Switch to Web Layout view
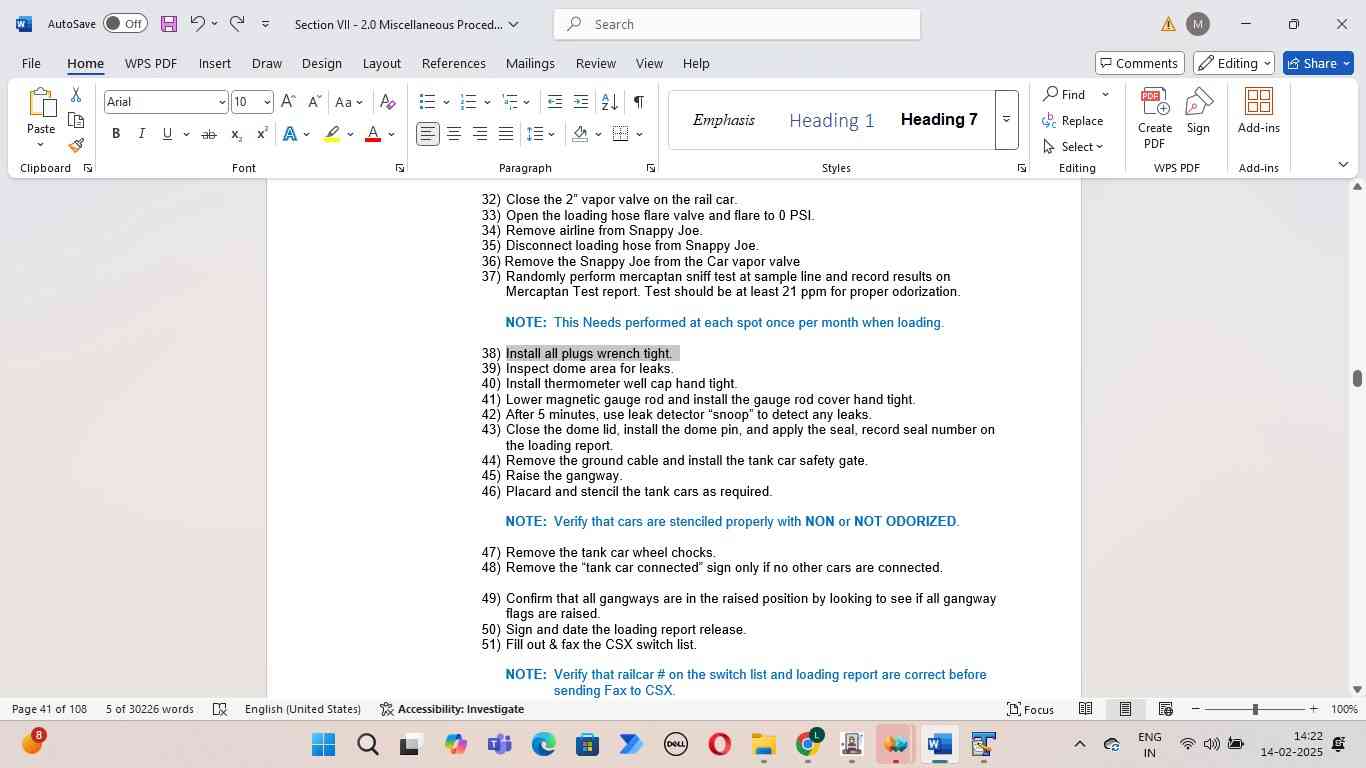This screenshot has width=1366, height=768. click(1165, 709)
